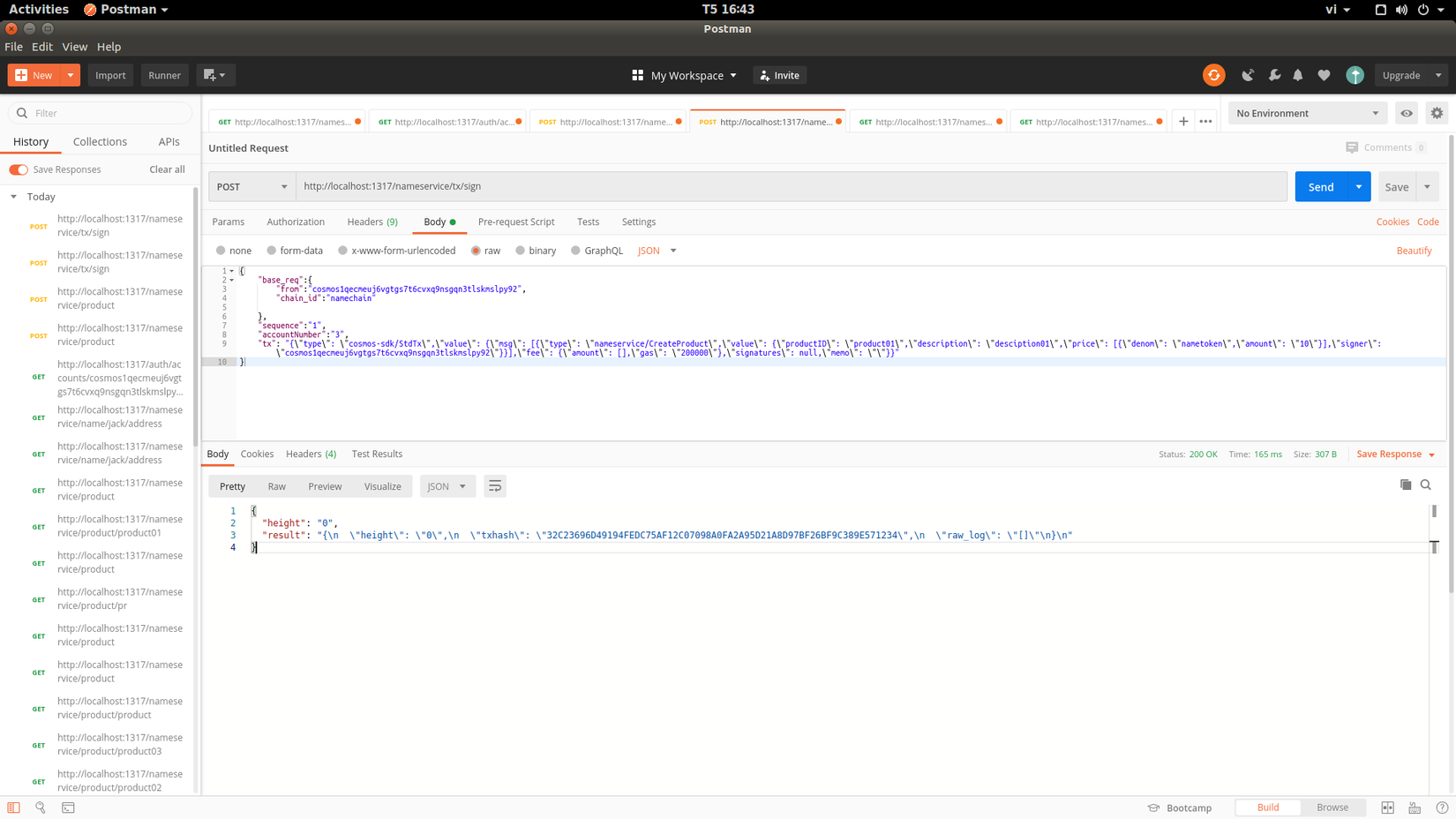Switch to the Collections sidebar tab
1456x819 pixels.
(x=100, y=141)
